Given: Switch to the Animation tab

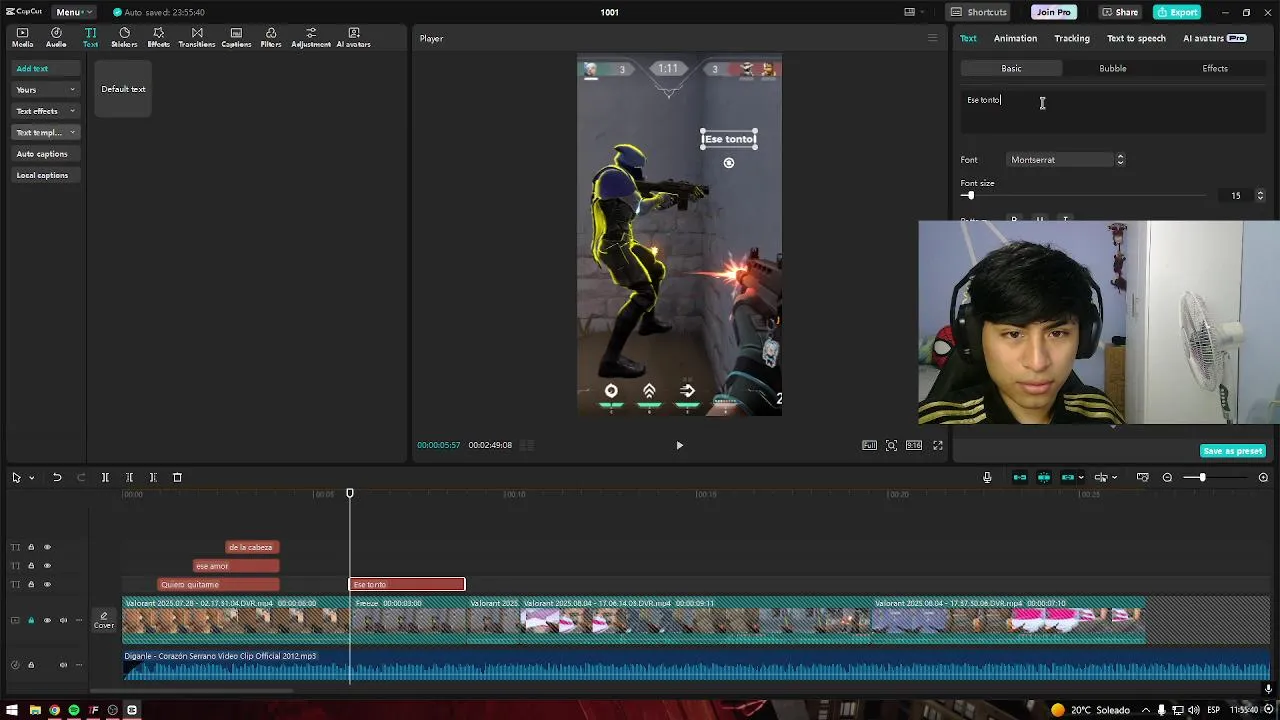Looking at the screenshot, I should [x=1015, y=38].
